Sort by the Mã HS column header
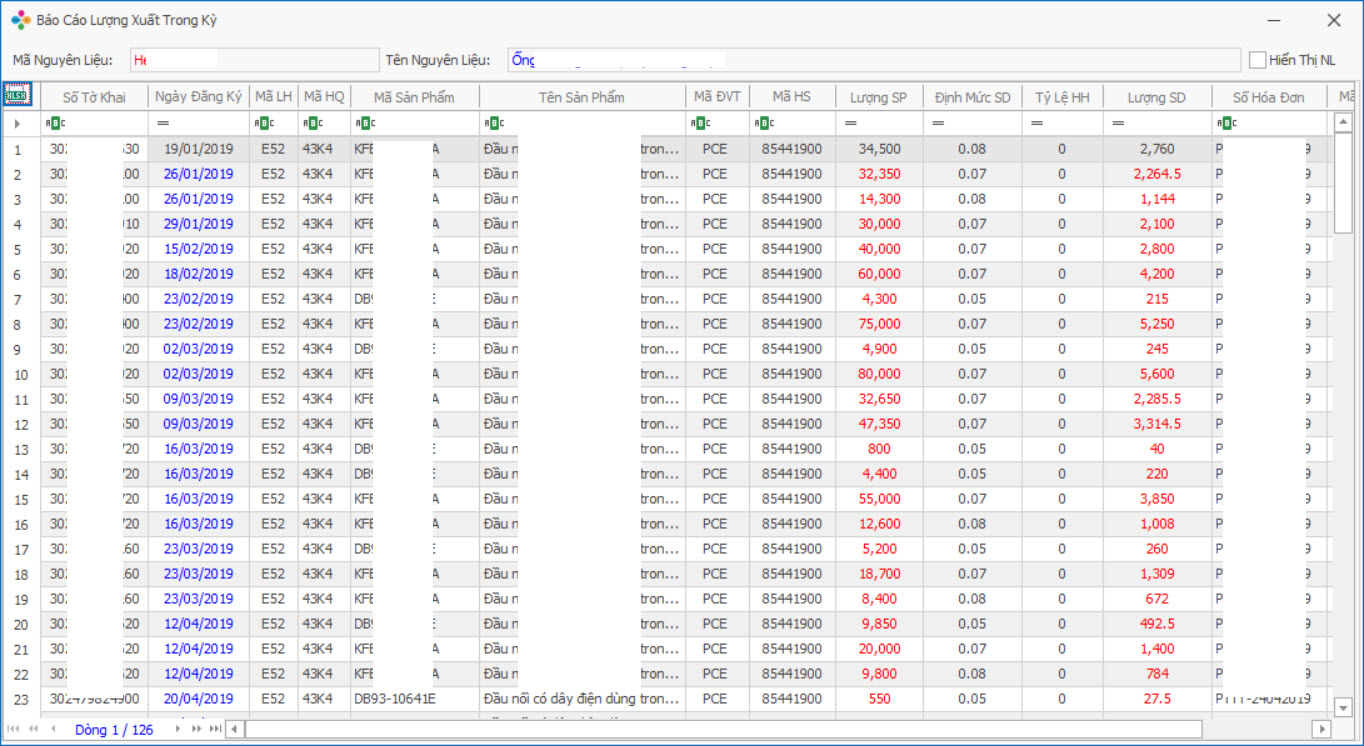The image size is (1364, 746). coord(791,97)
